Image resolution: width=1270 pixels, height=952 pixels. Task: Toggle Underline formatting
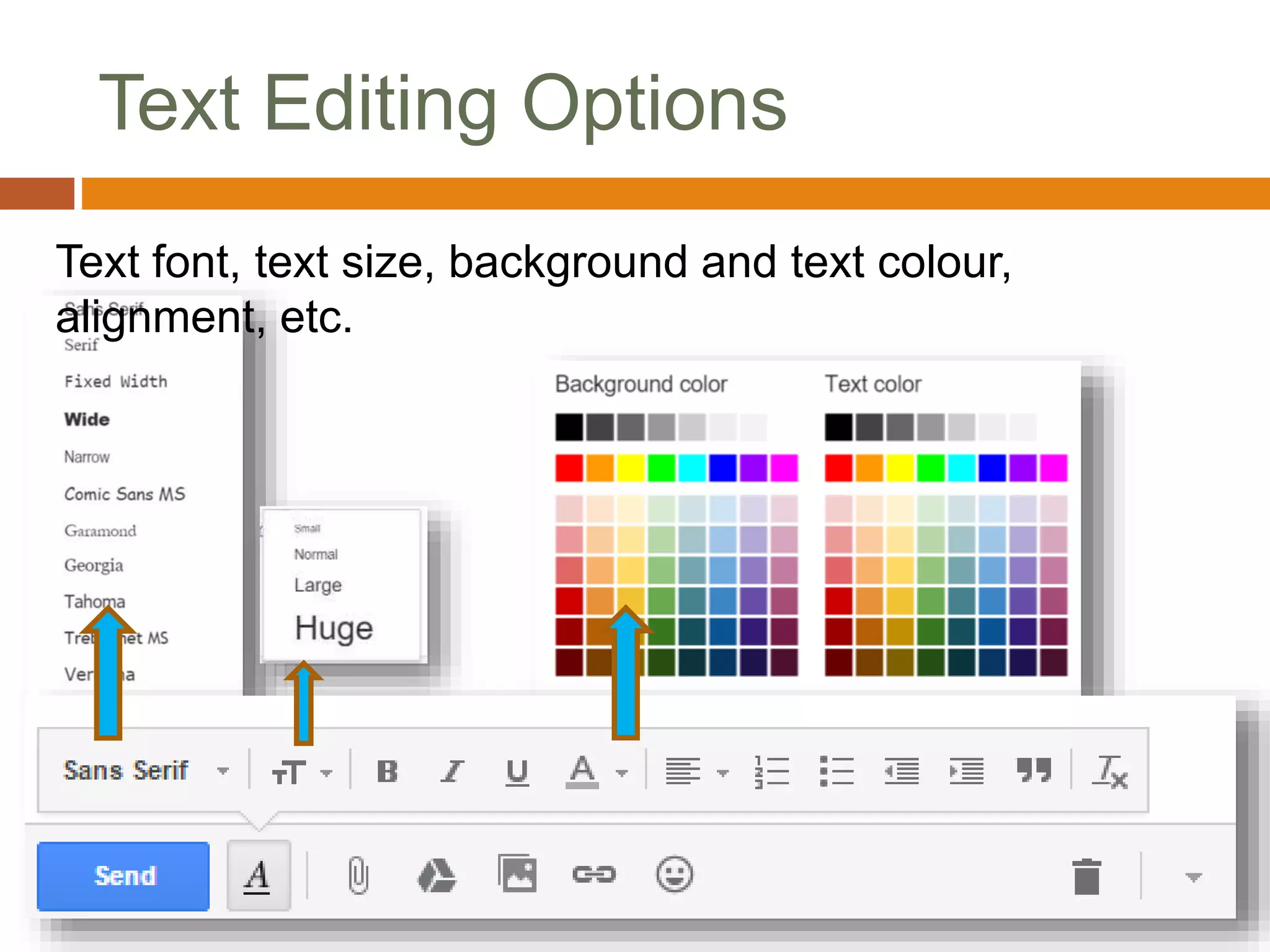pyautogui.click(x=517, y=772)
